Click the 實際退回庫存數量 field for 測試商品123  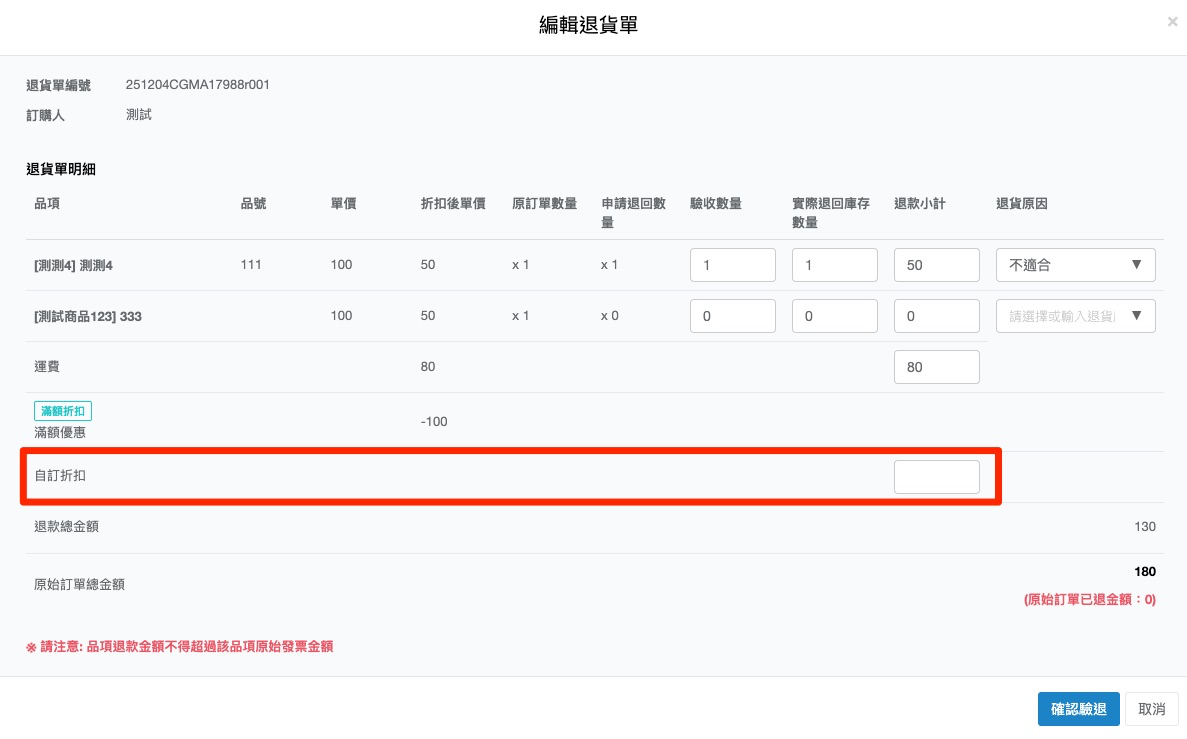tap(834, 316)
